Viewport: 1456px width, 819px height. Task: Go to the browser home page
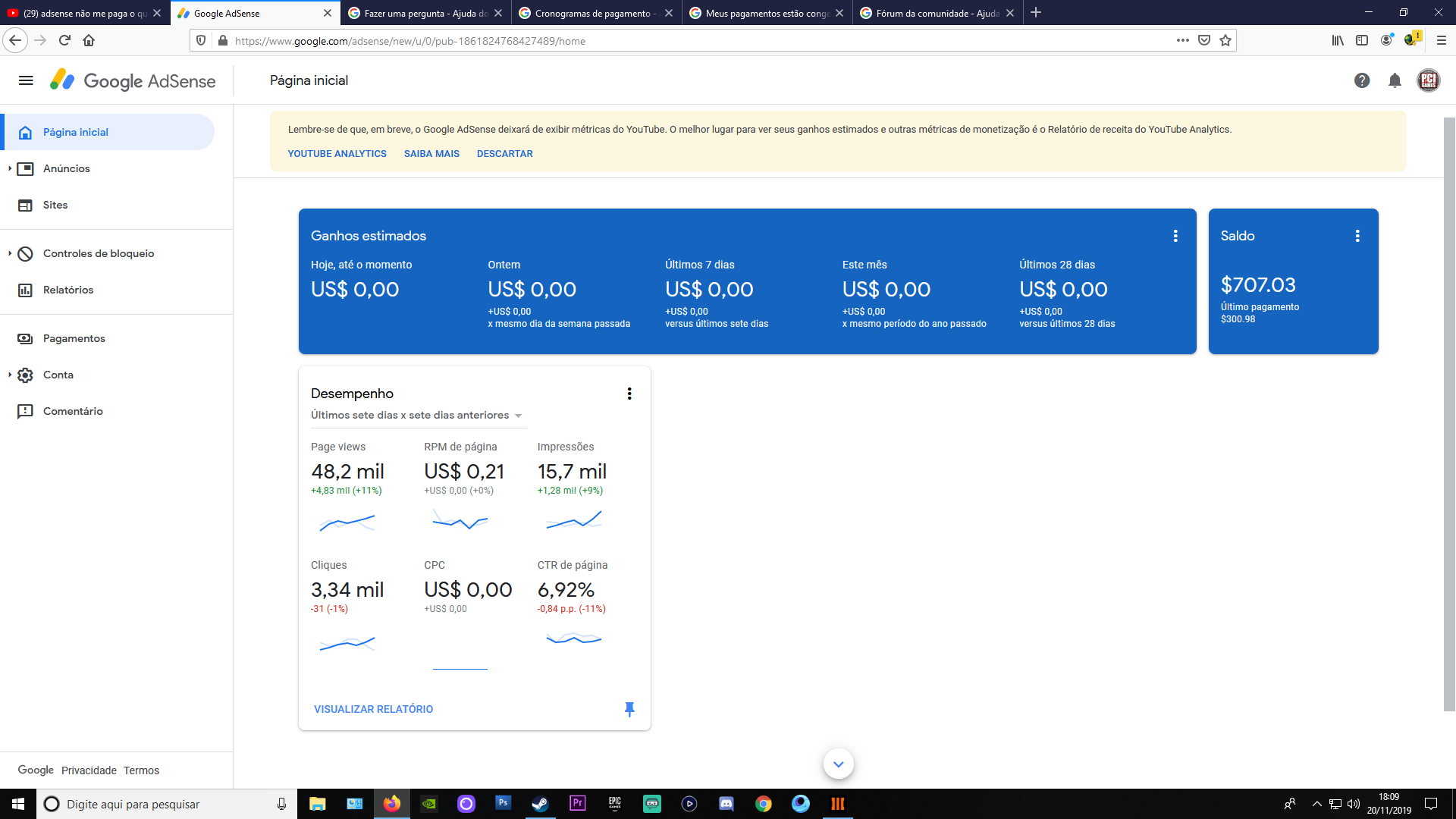click(x=89, y=40)
